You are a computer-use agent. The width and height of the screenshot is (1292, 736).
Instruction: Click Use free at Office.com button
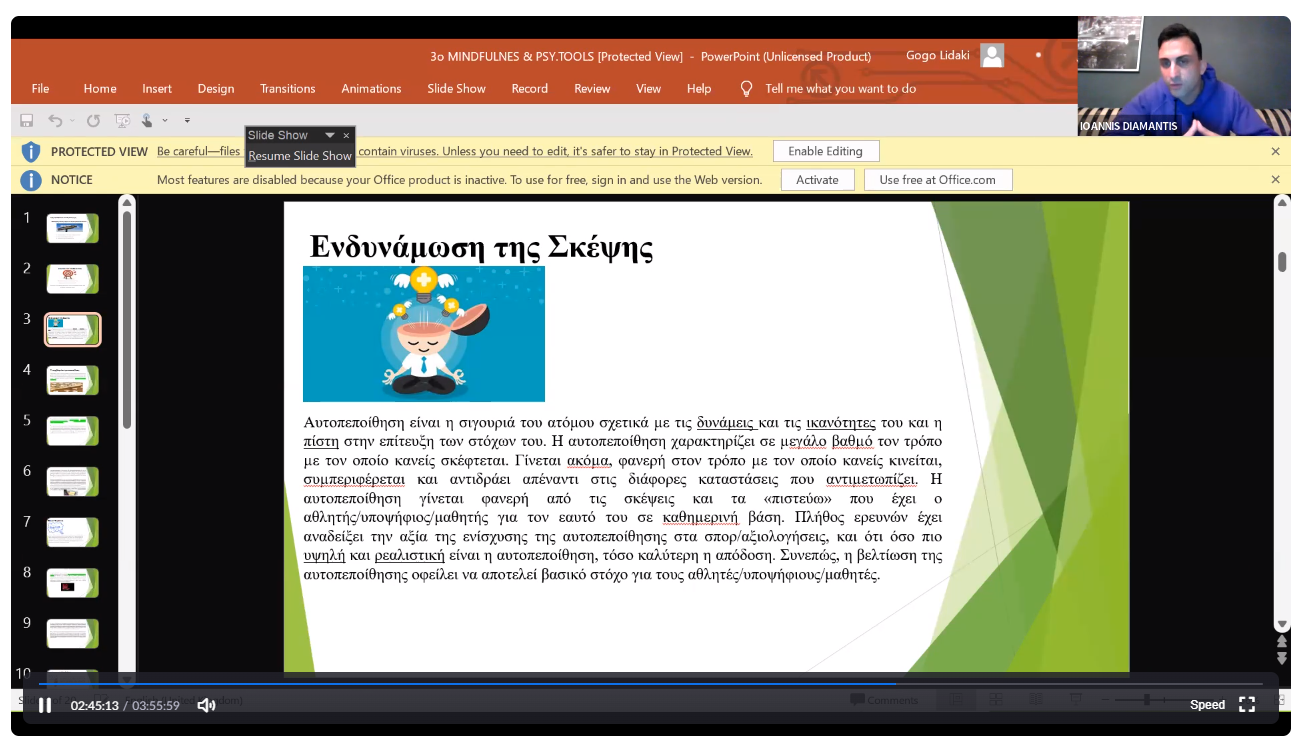tap(937, 180)
